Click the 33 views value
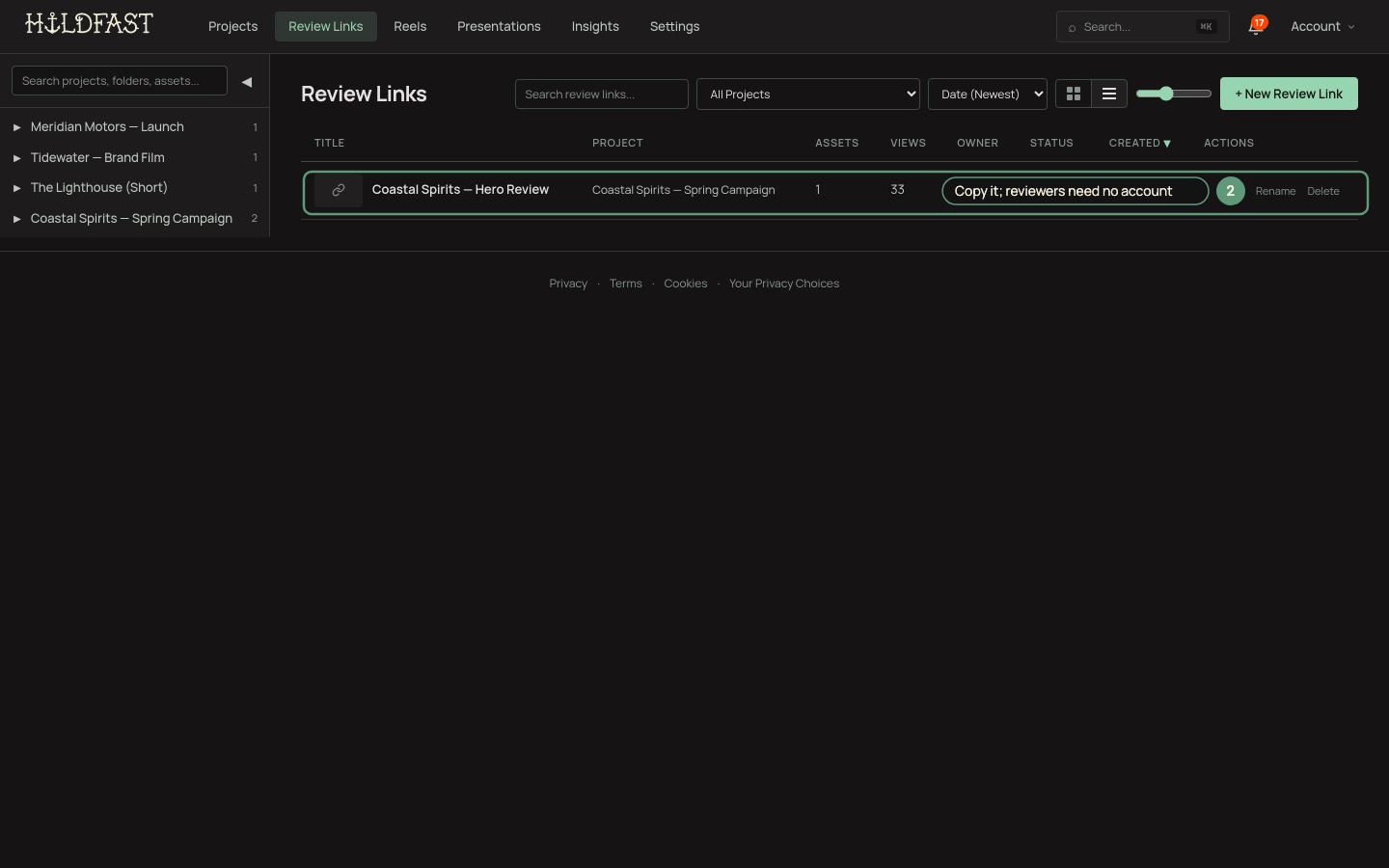This screenshot has width=1389, height=868. pos(897,190)
